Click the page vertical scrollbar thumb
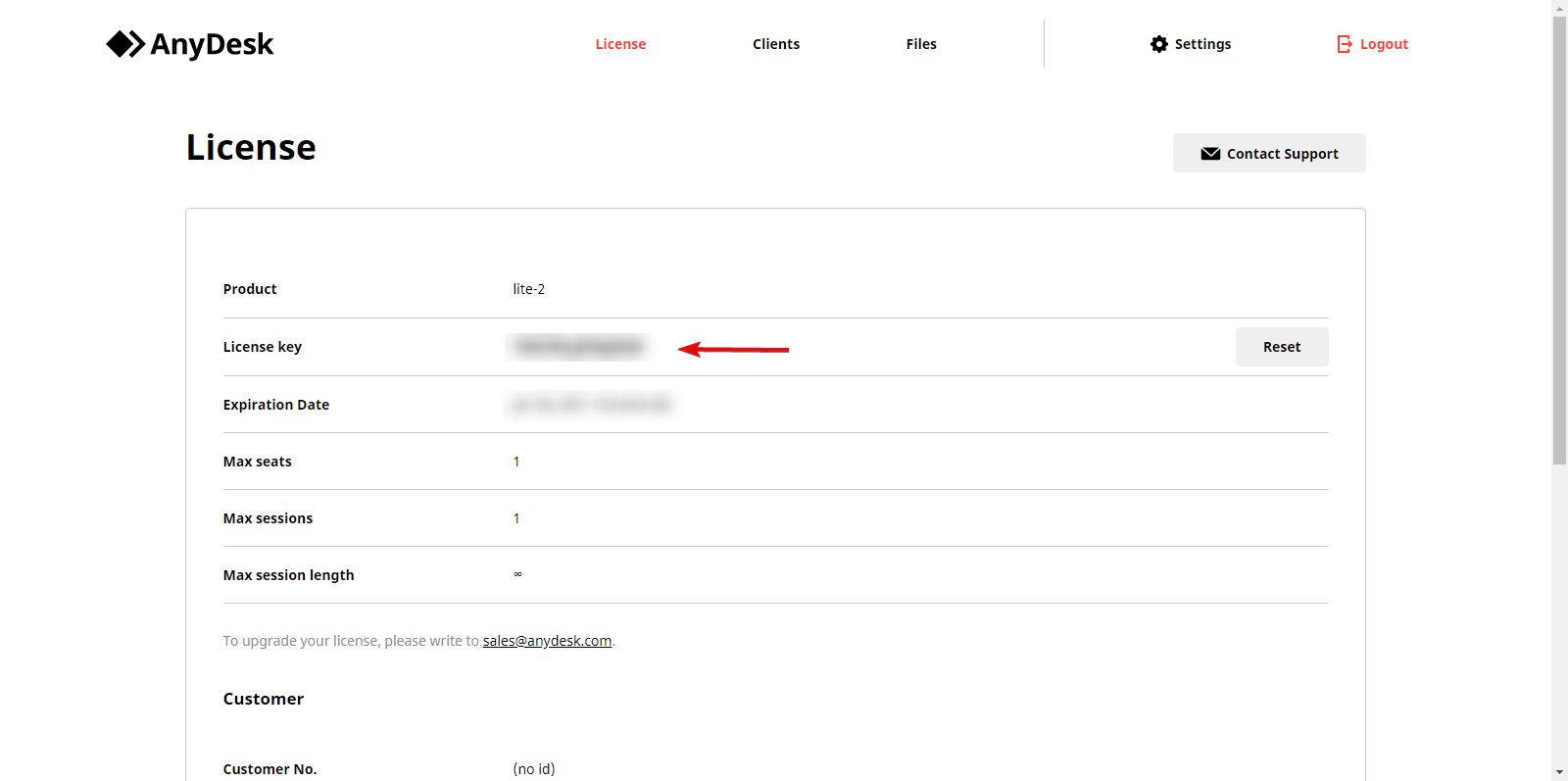The height and width of the screenshot is (781, 1568). [1559, 240]
